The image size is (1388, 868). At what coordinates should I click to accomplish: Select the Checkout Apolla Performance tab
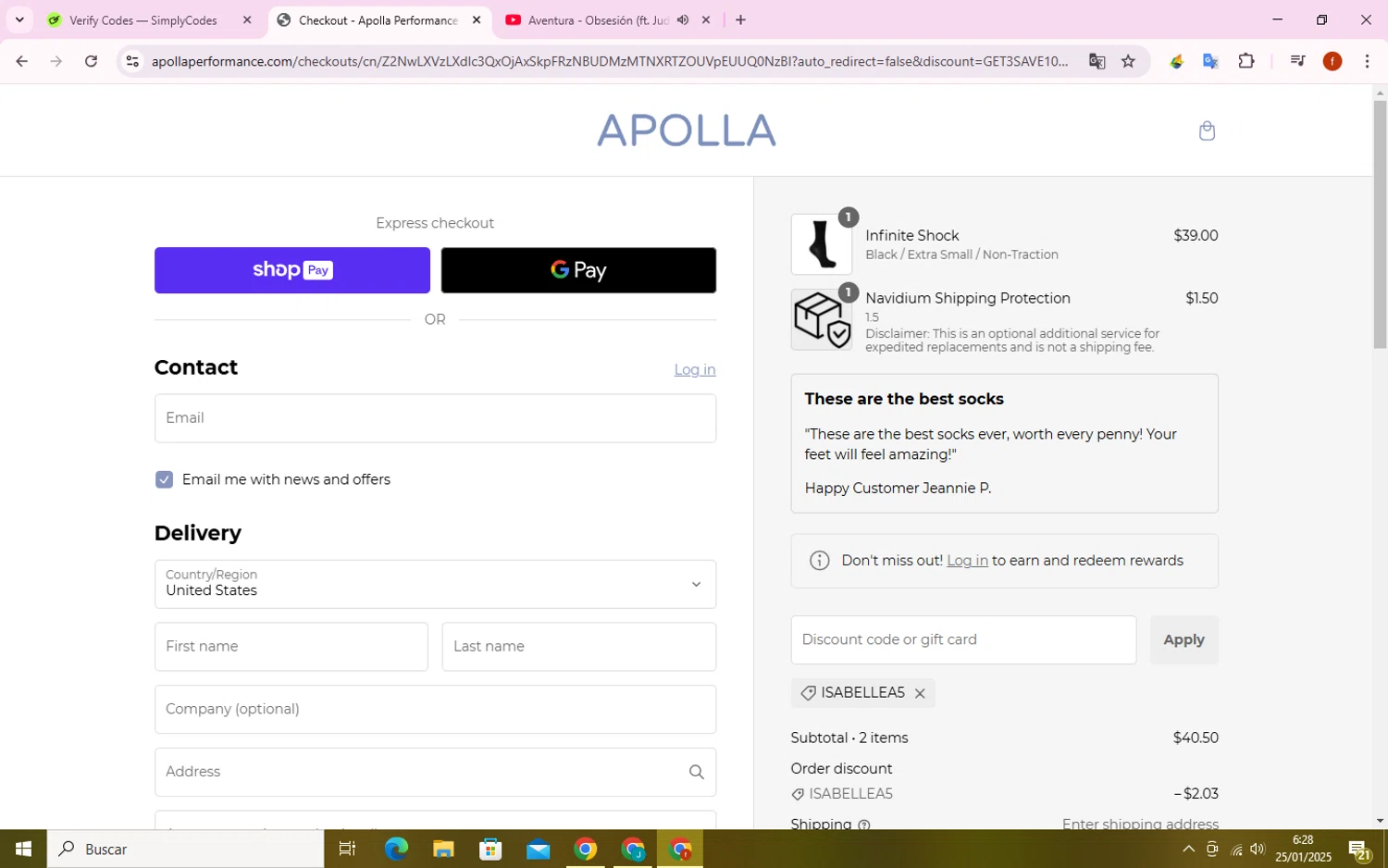click(x=378, y=19)
